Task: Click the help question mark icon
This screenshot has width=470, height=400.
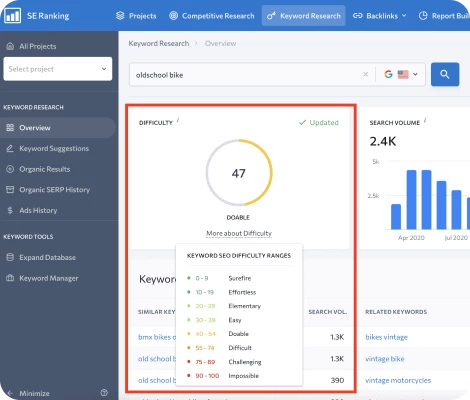Action: (104, 392)
